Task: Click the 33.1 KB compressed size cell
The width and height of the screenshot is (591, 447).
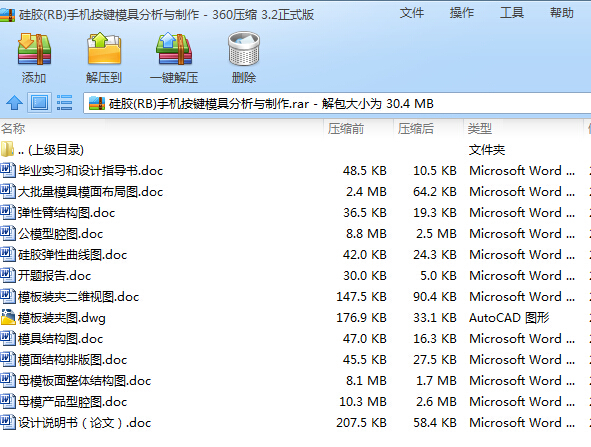Action: [x=435, y=318]
